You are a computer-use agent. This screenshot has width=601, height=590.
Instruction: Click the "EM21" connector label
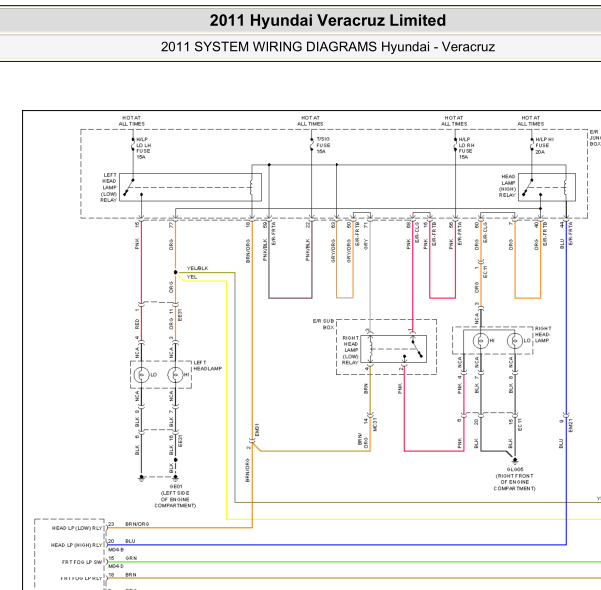click(571, 425)
